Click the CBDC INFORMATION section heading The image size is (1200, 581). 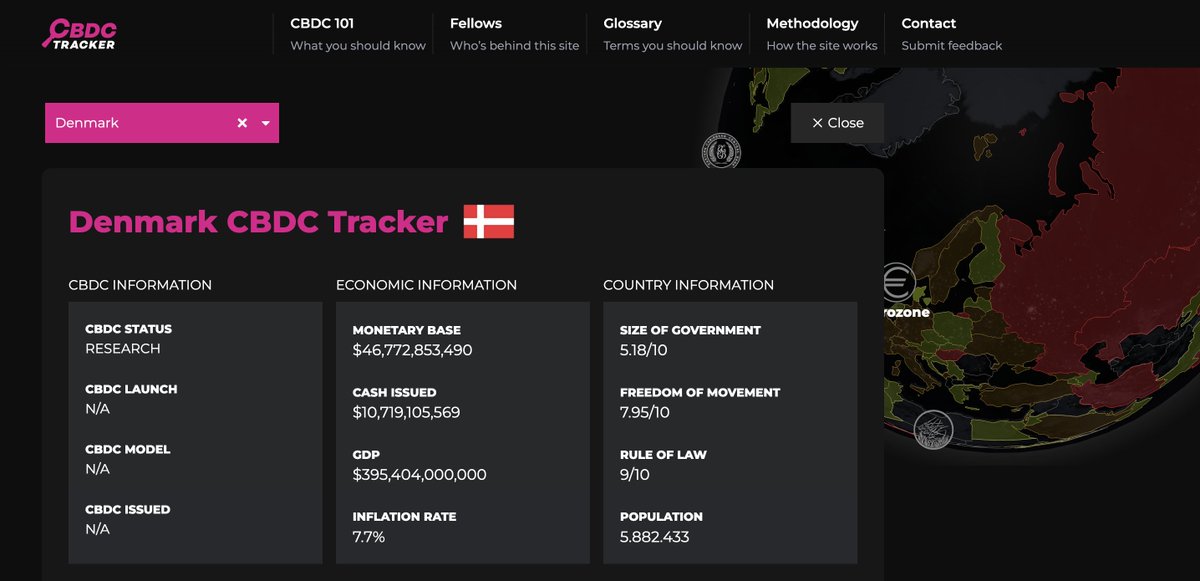point(140,285)
